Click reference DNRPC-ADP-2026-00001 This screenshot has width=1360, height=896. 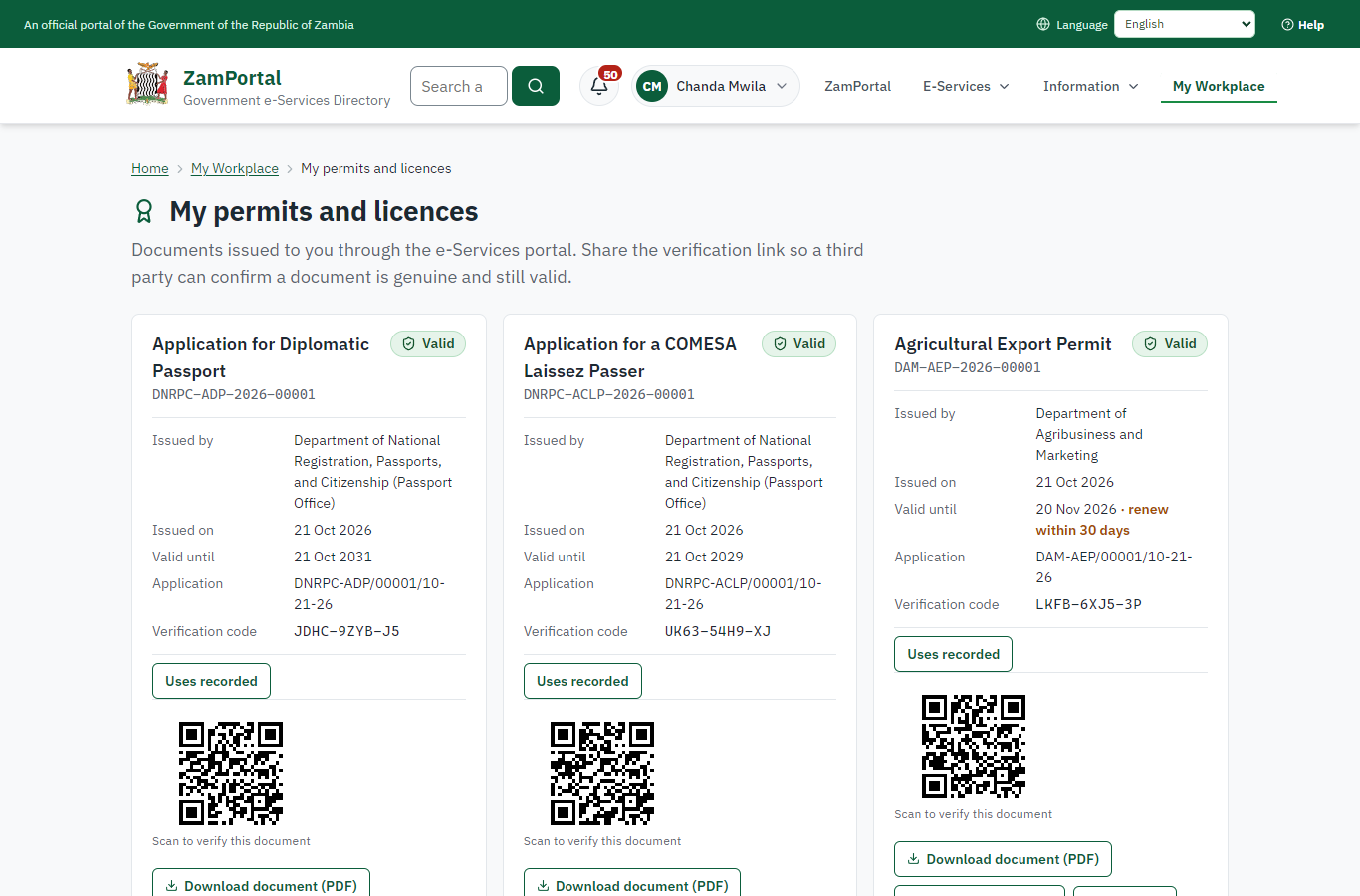tap(234, 394)
